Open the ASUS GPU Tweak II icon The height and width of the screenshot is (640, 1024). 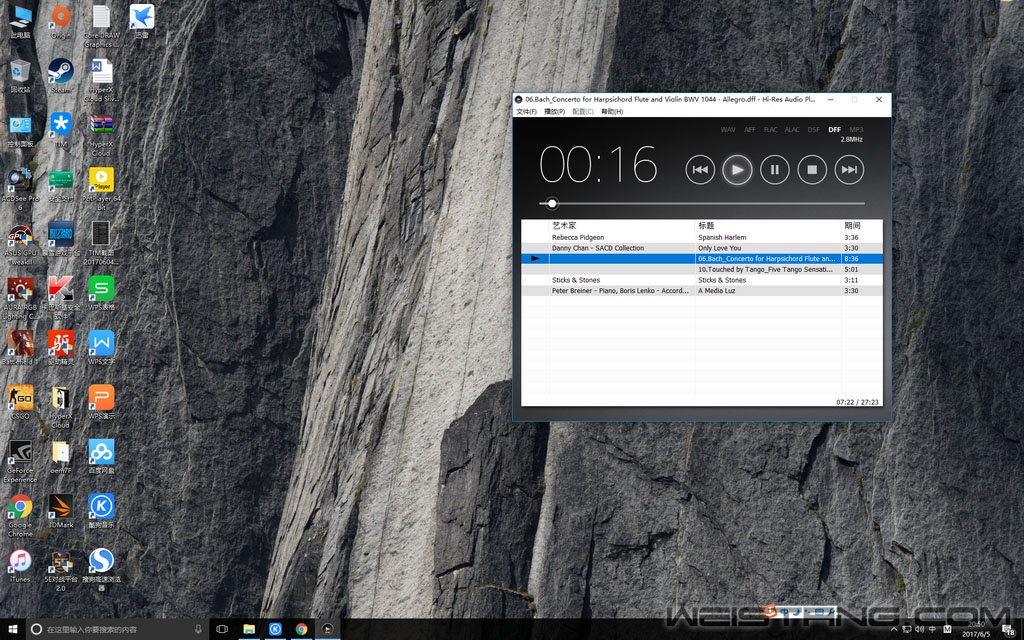(20, 243)
